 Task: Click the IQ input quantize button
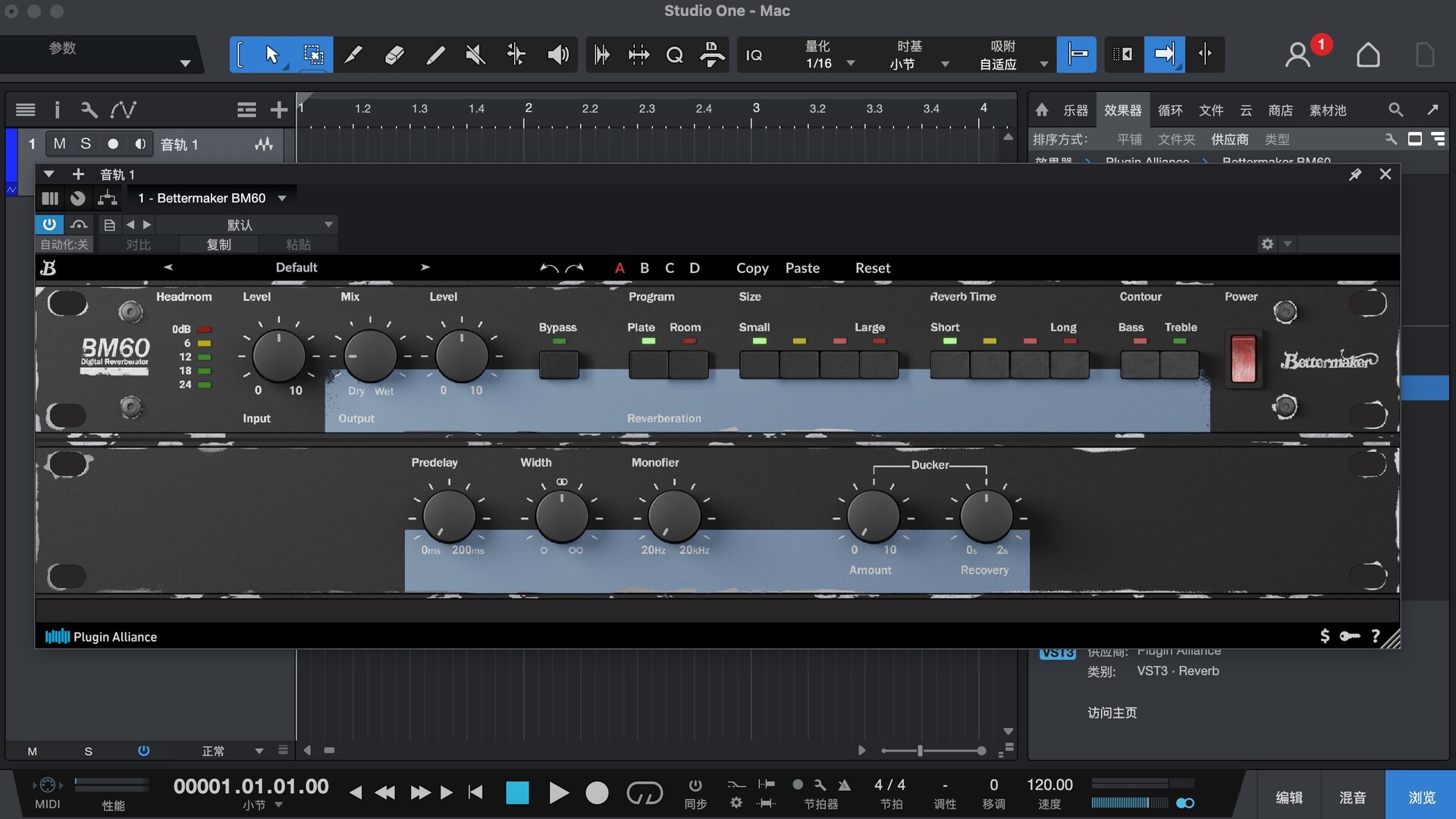754,55
